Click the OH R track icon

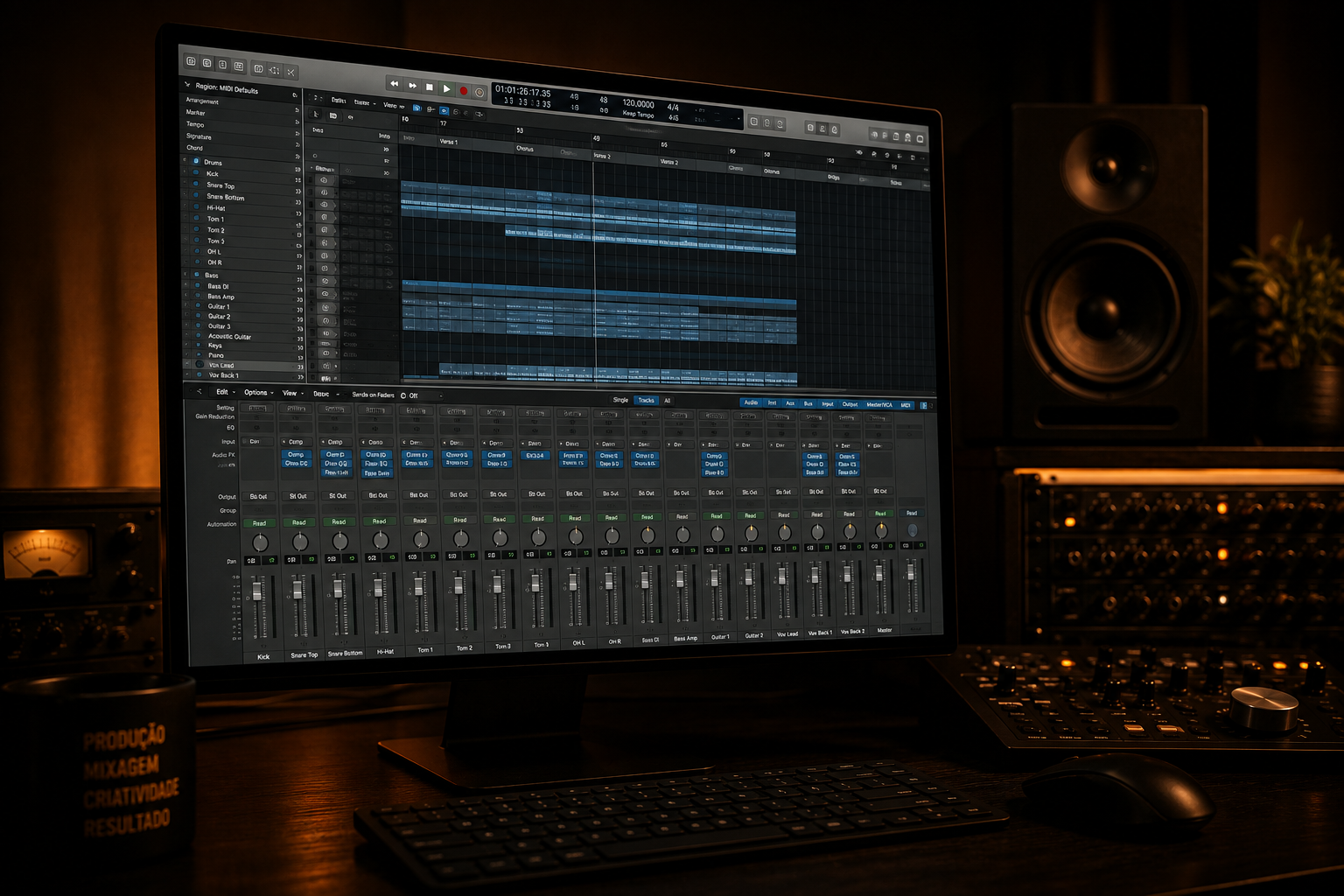pyautogui.click(x=196, y=262)
